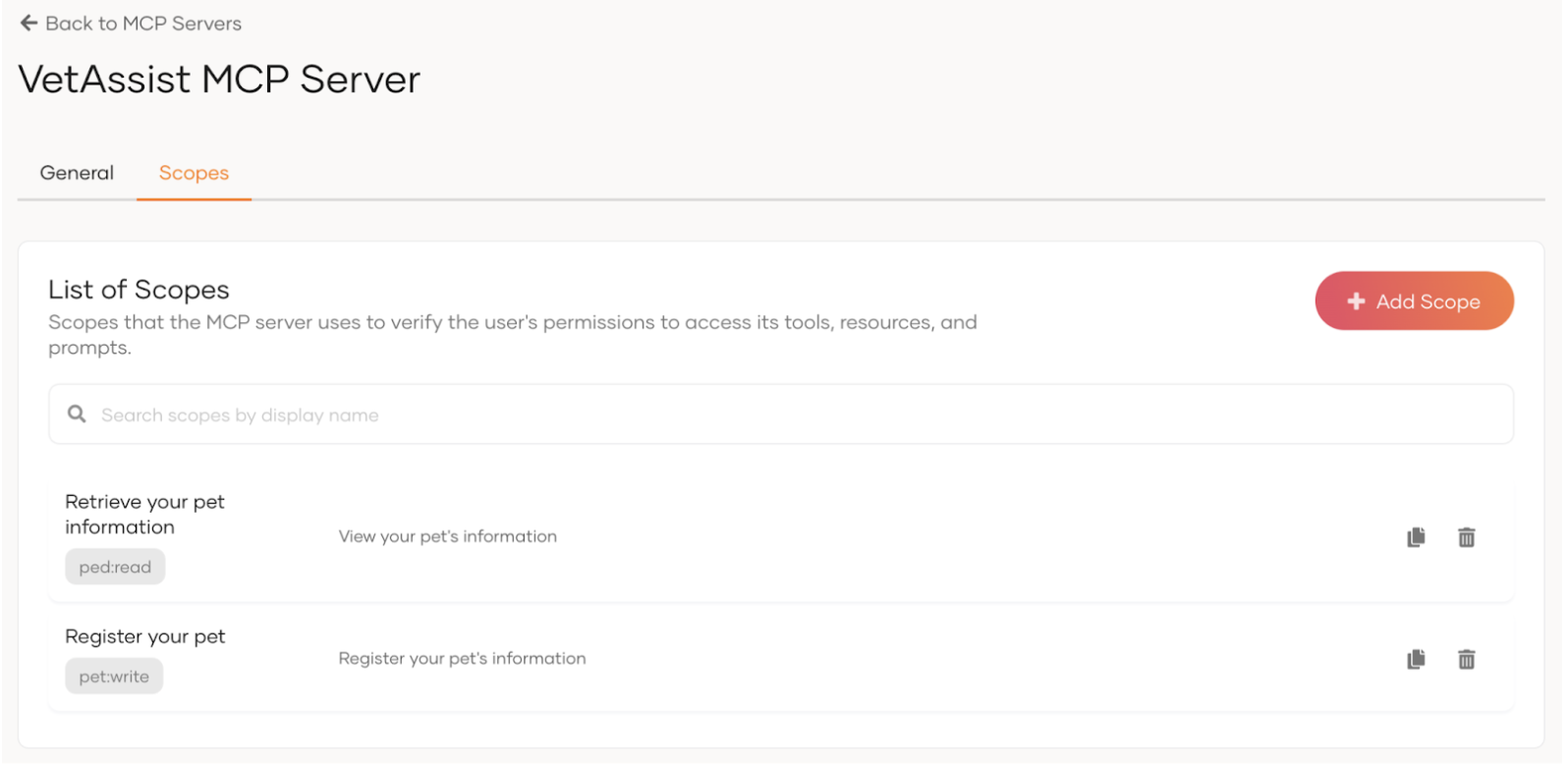Viewport: 1568px width, 766px height.
Task: Open the Add Scope dialog
Action: point(1414,301)
